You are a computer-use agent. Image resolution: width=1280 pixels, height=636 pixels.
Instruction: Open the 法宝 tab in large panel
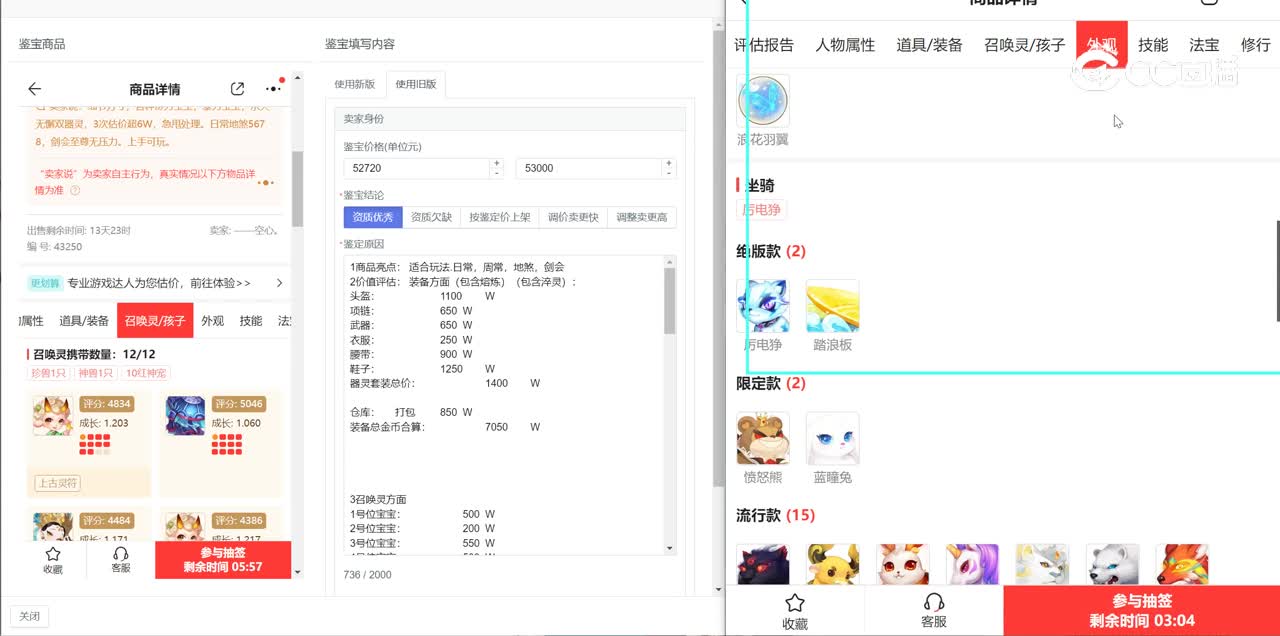(1204, 45)
